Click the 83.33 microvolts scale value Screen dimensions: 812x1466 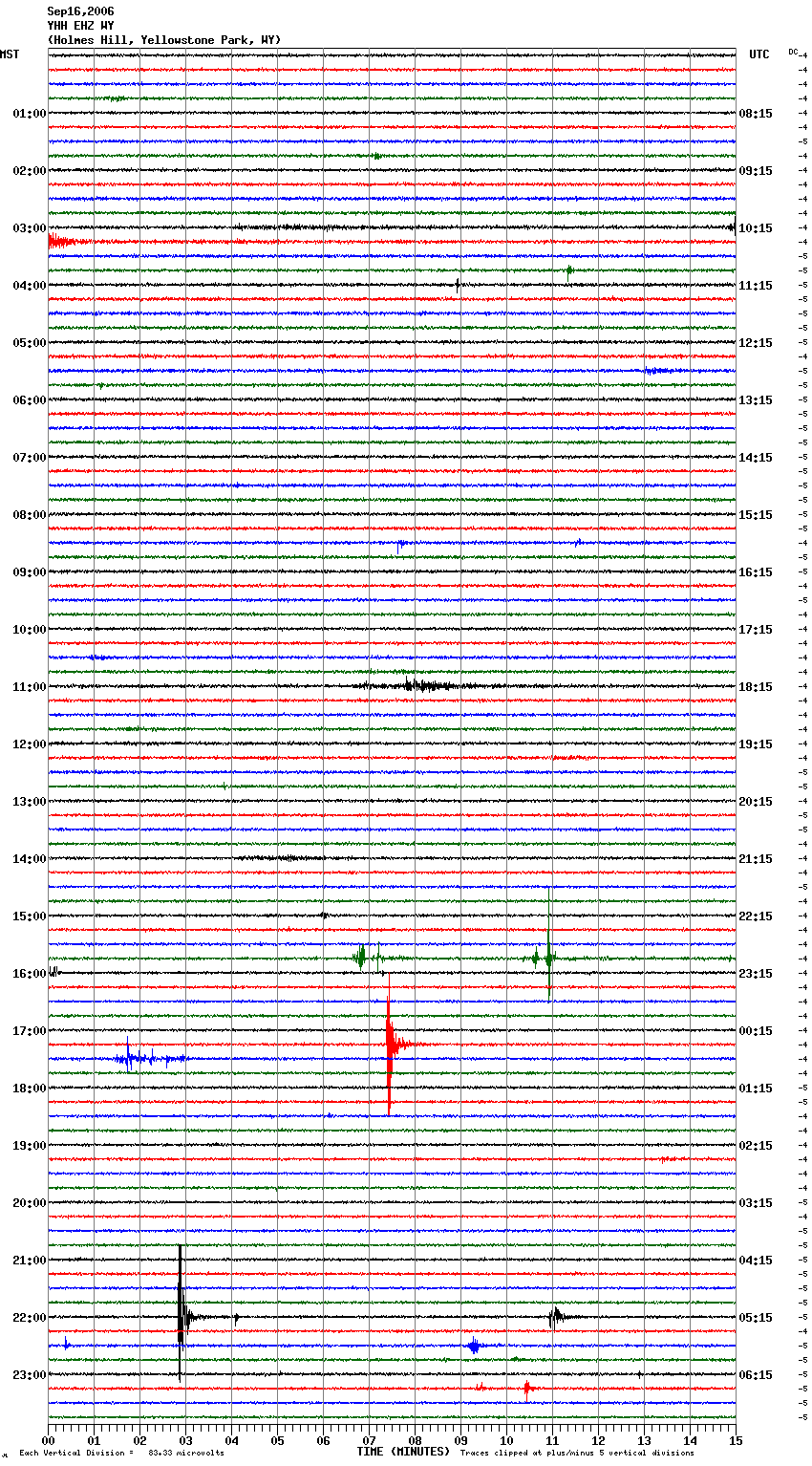click(x=186, y=1453)
